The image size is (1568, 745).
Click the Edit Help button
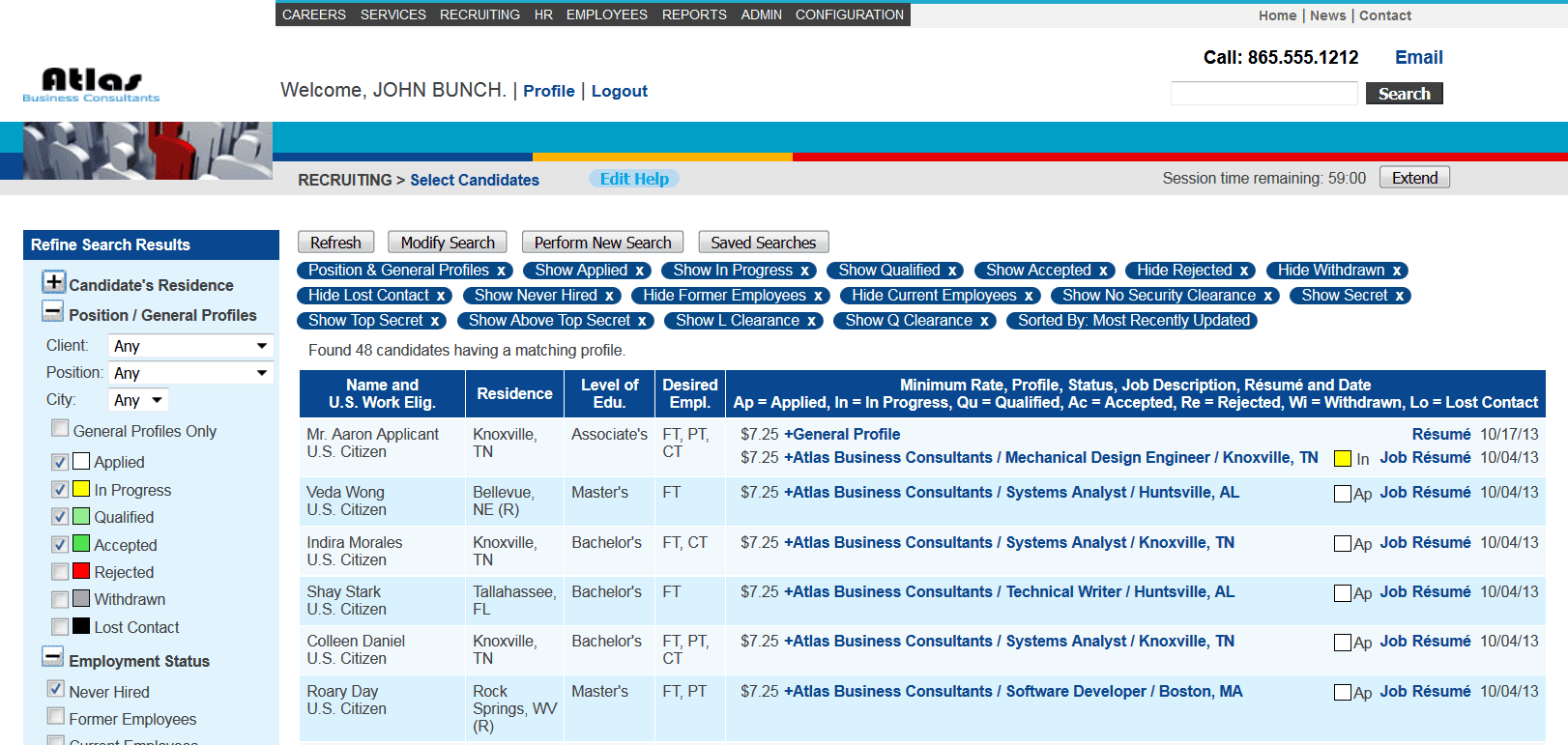(634, 179)
